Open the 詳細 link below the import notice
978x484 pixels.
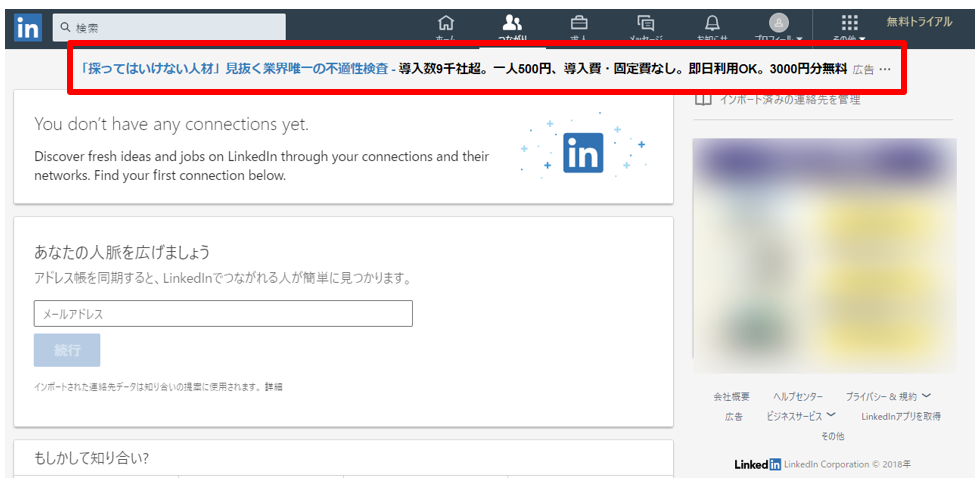pos(273,387)
